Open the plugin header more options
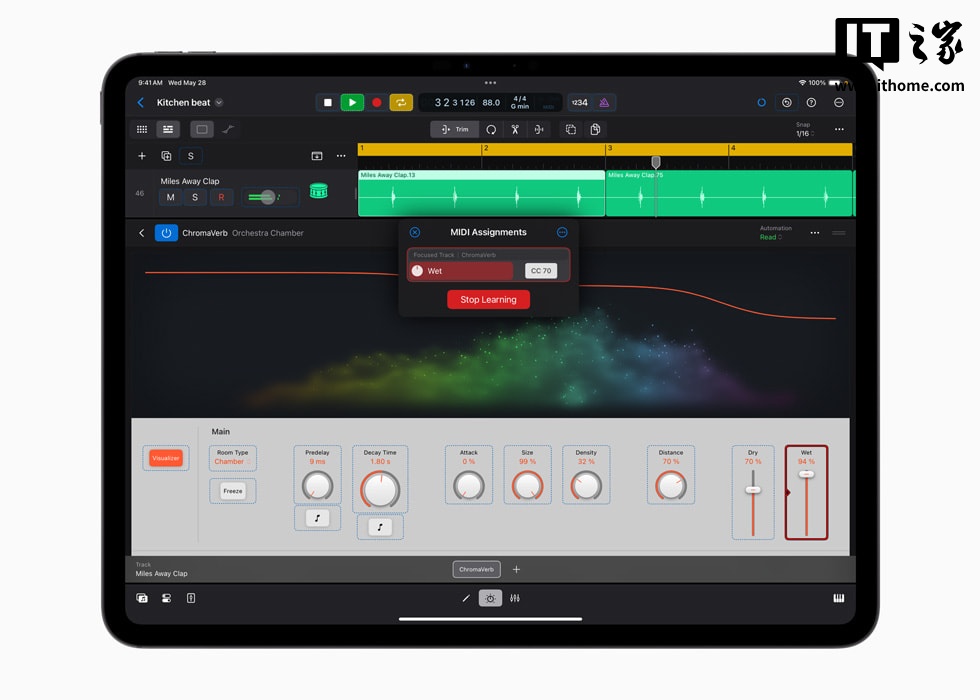 point(814,233)
